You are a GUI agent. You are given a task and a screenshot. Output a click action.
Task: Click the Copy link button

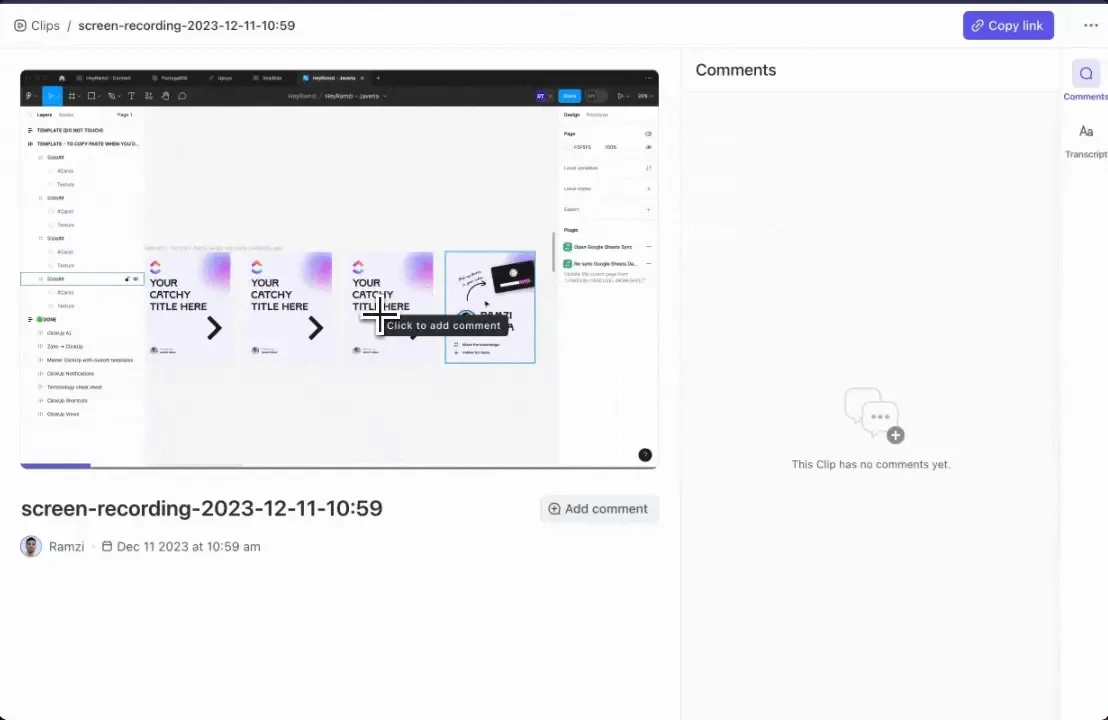click(x=1008, y=25)
